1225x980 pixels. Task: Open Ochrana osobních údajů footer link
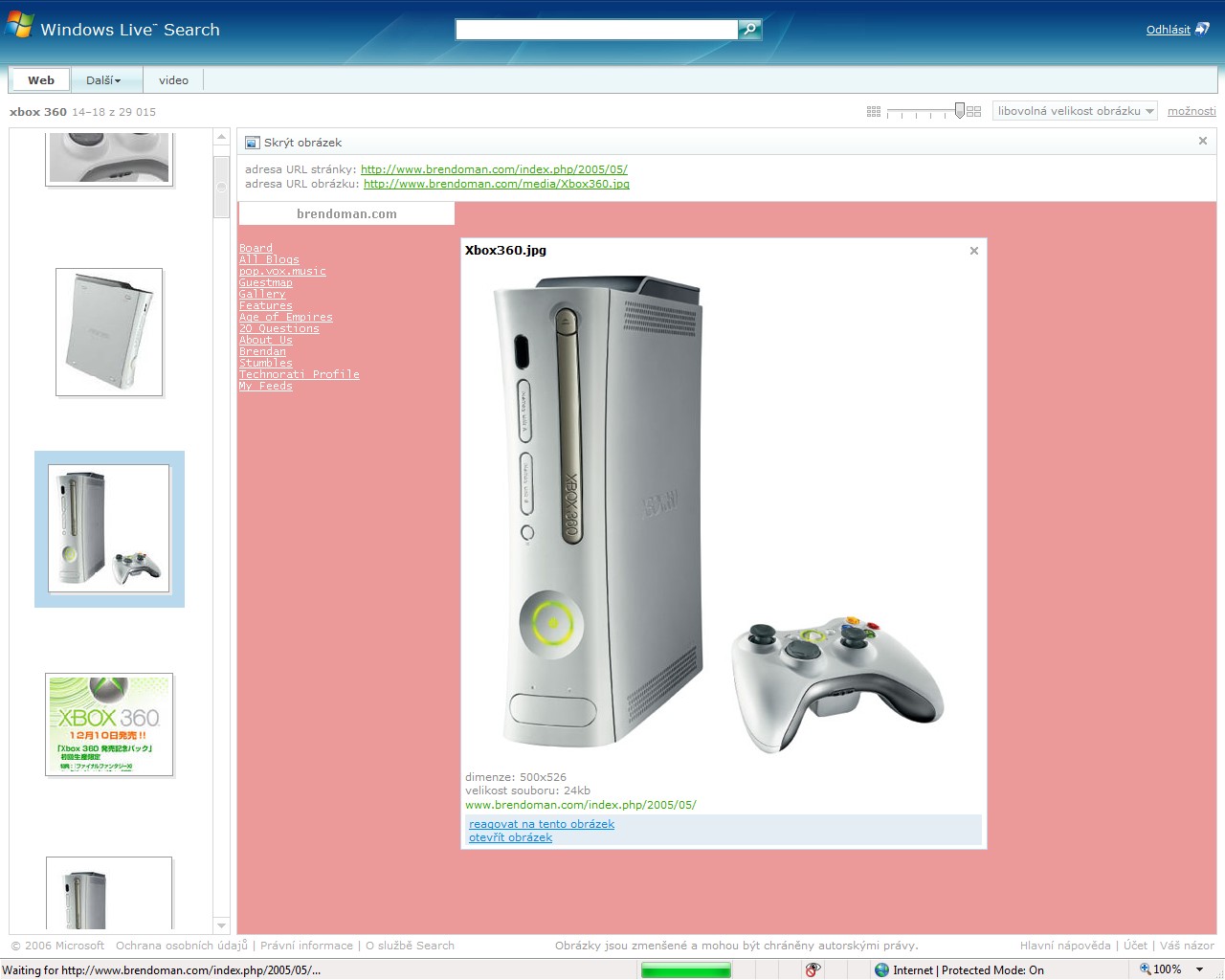click(x=181, y=946)
